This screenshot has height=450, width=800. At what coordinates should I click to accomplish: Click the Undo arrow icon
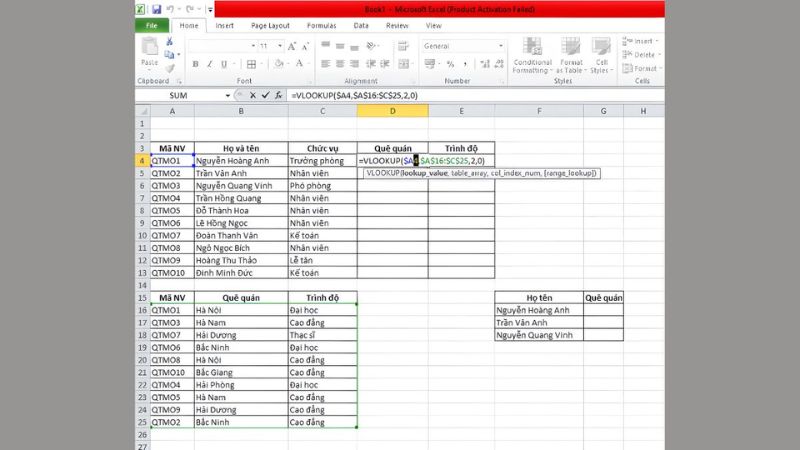point(170,9)
